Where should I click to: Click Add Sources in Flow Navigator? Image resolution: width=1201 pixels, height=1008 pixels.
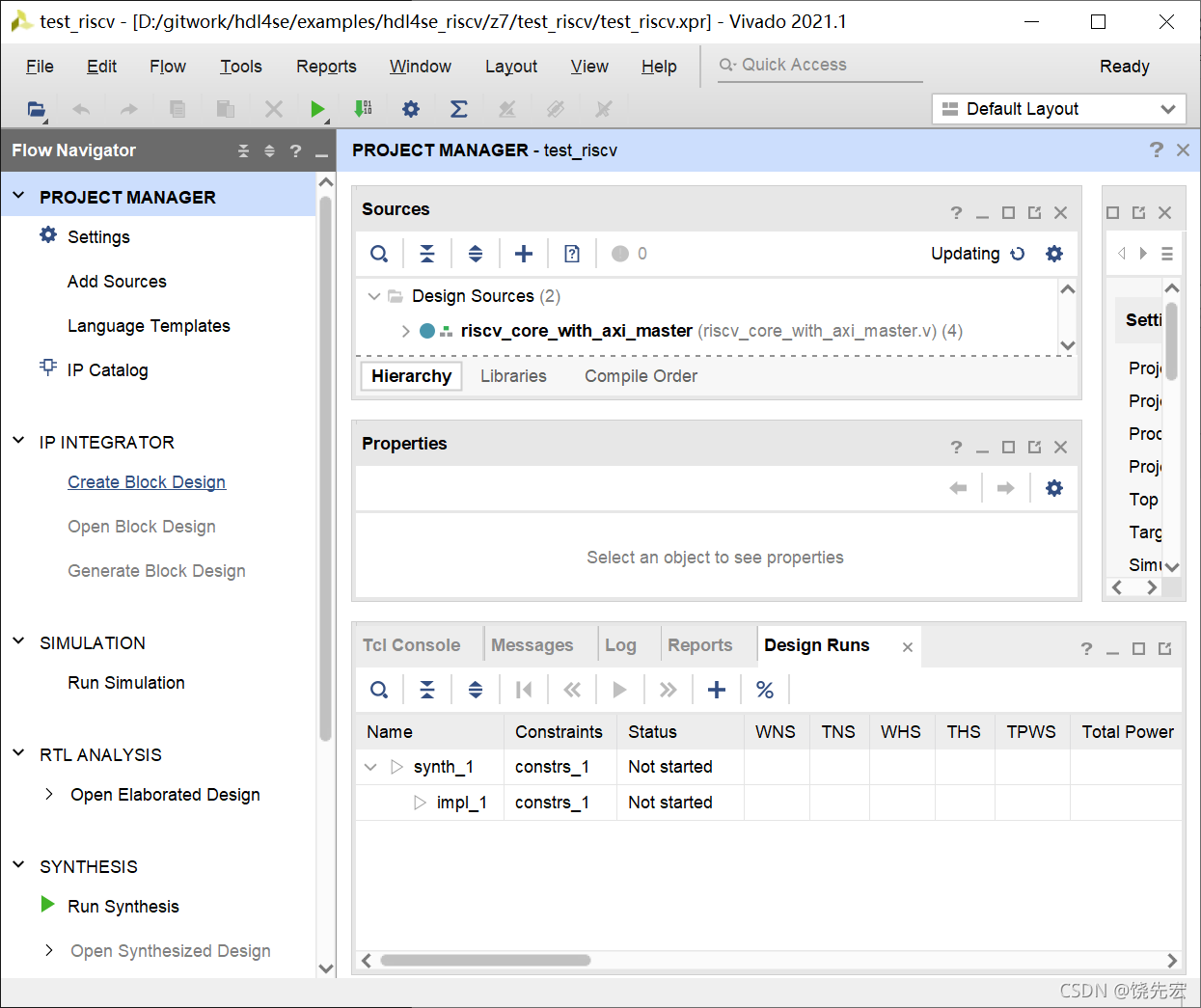[x=117, y=282]
